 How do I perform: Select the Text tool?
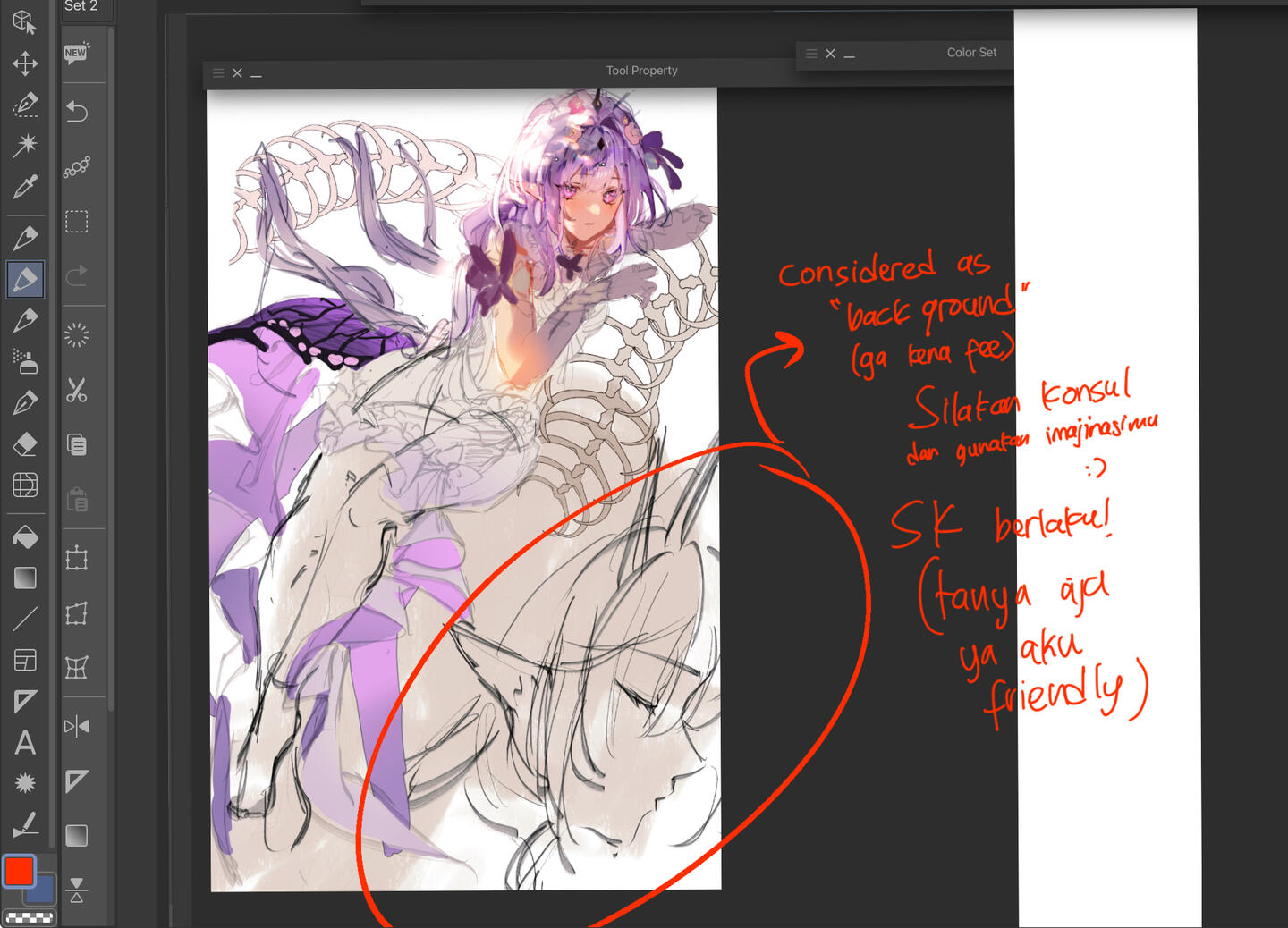point(25,742)
